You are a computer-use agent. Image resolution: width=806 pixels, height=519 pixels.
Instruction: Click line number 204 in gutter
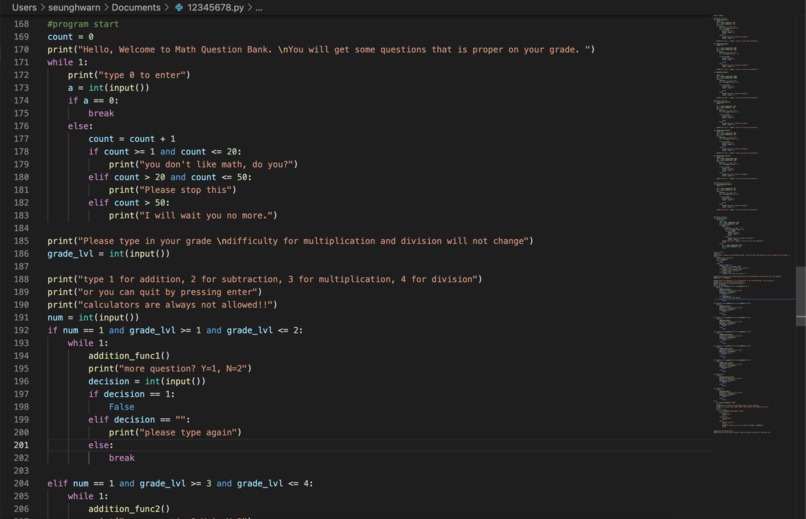[x=22, y=484]
